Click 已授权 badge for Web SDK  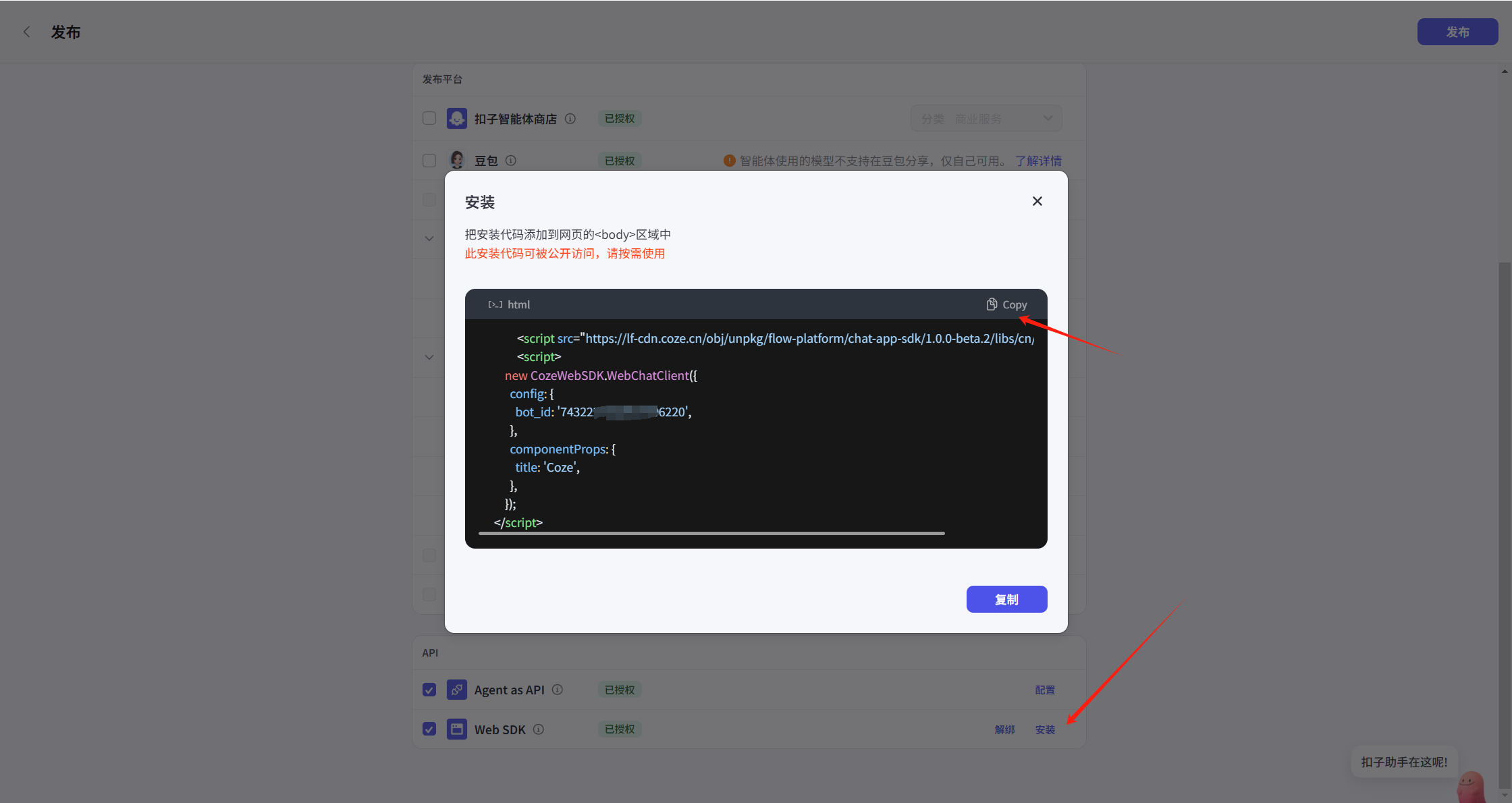coord(619,729)
